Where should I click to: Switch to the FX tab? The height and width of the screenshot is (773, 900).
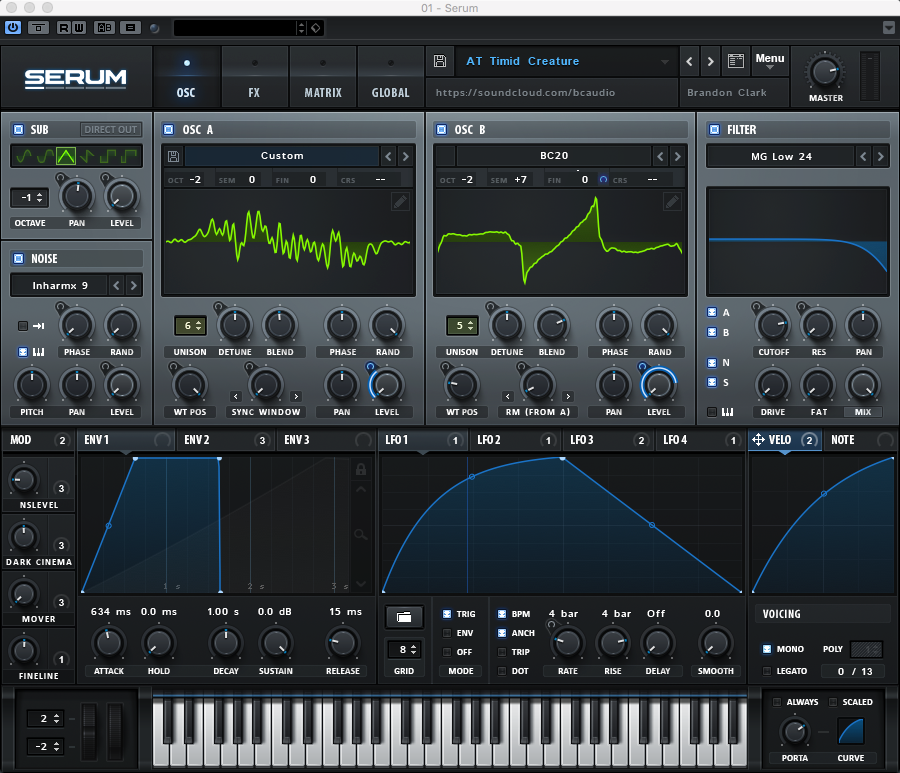tap(254, 77)
